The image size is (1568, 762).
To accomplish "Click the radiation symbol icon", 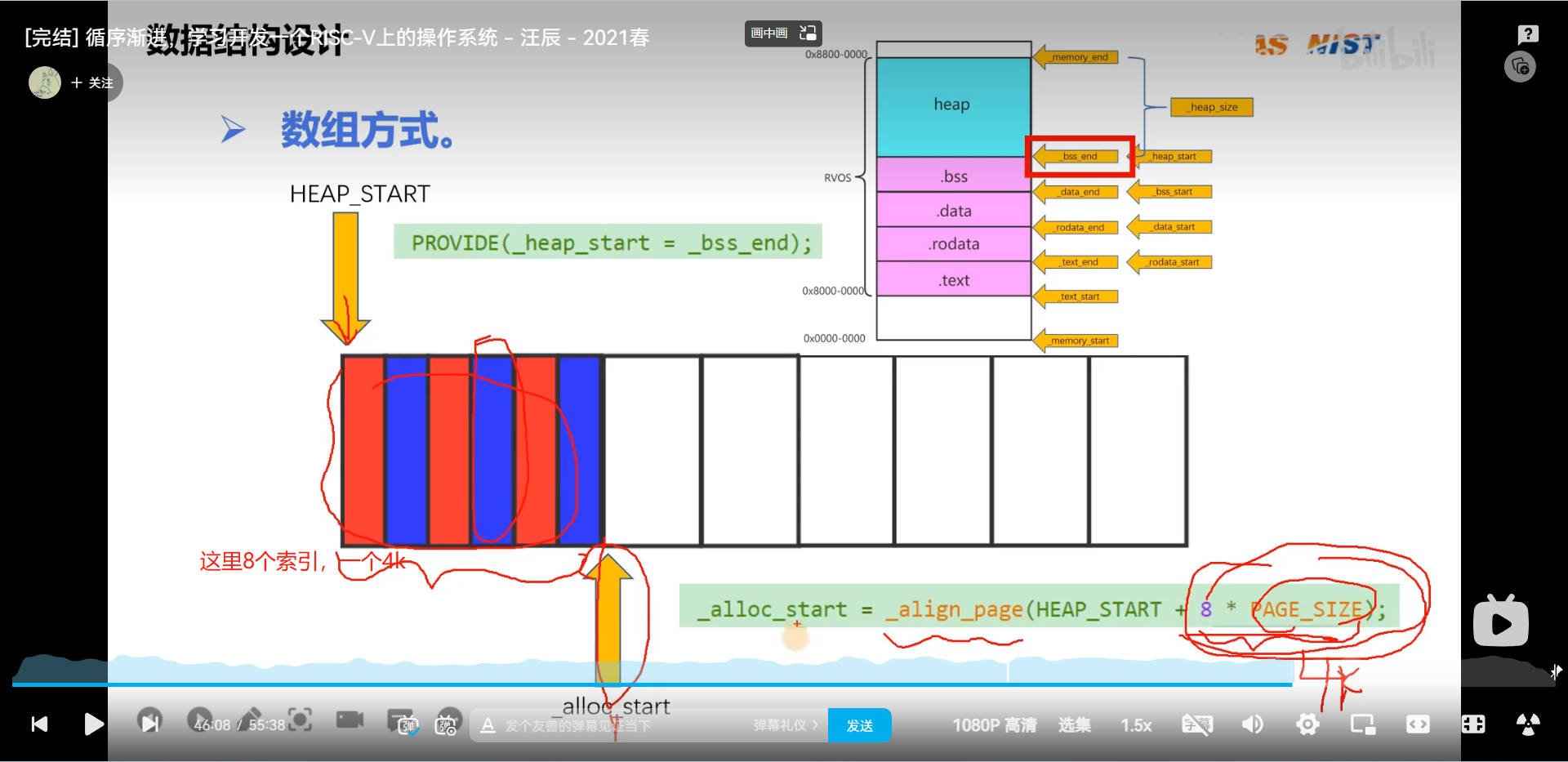I will [x=1528, y=724].
